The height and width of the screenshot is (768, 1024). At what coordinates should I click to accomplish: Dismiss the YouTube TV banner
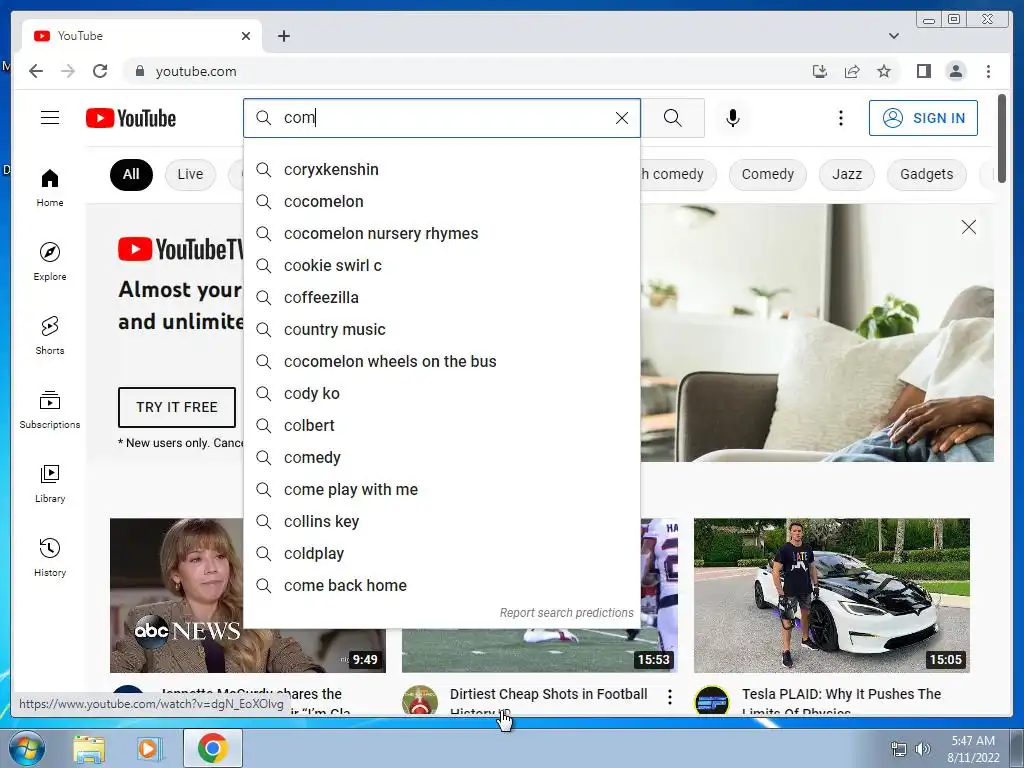(968, 227)
